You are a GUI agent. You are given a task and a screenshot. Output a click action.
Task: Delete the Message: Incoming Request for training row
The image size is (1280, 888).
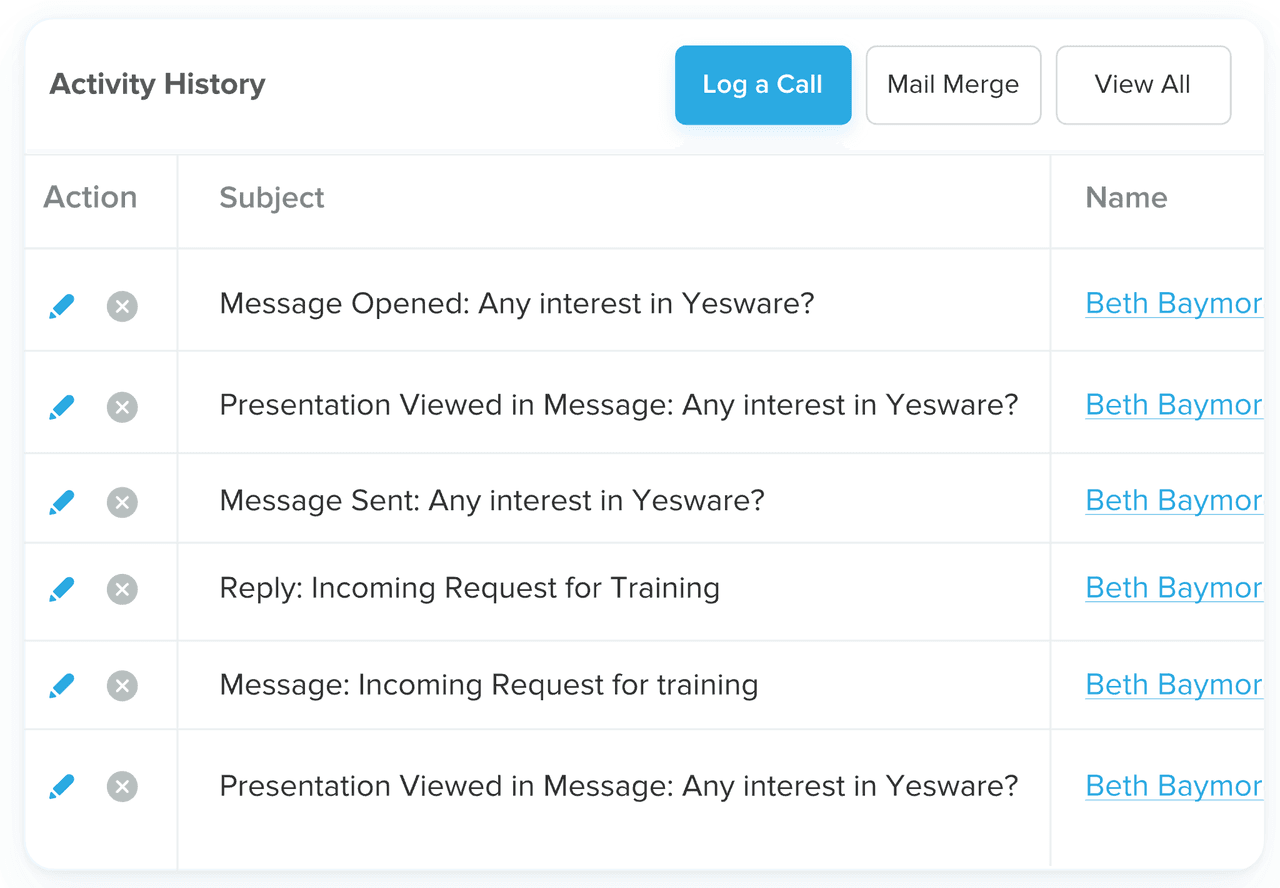(122, 686)
